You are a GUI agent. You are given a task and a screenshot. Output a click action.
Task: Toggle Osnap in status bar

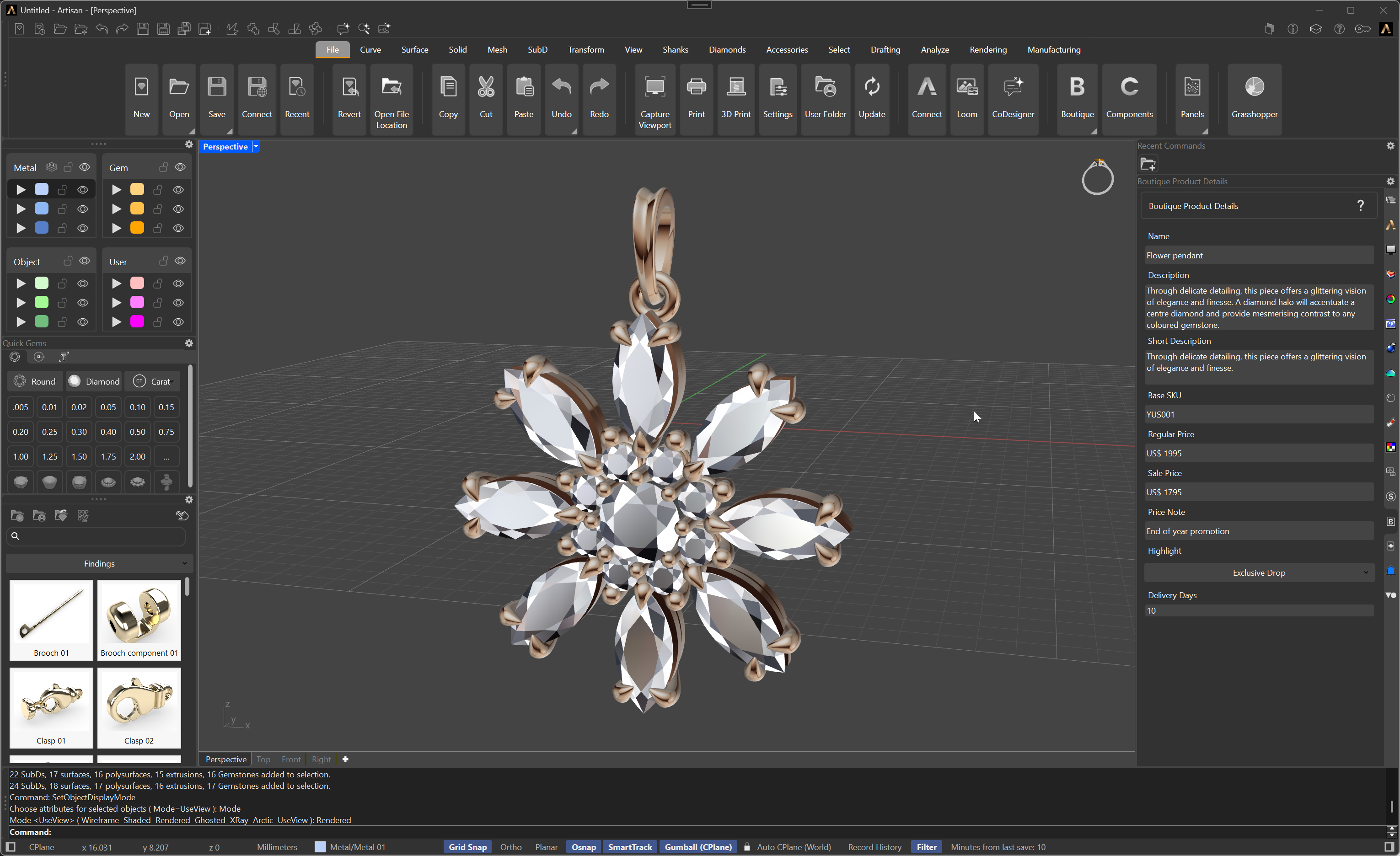[583, 847]
